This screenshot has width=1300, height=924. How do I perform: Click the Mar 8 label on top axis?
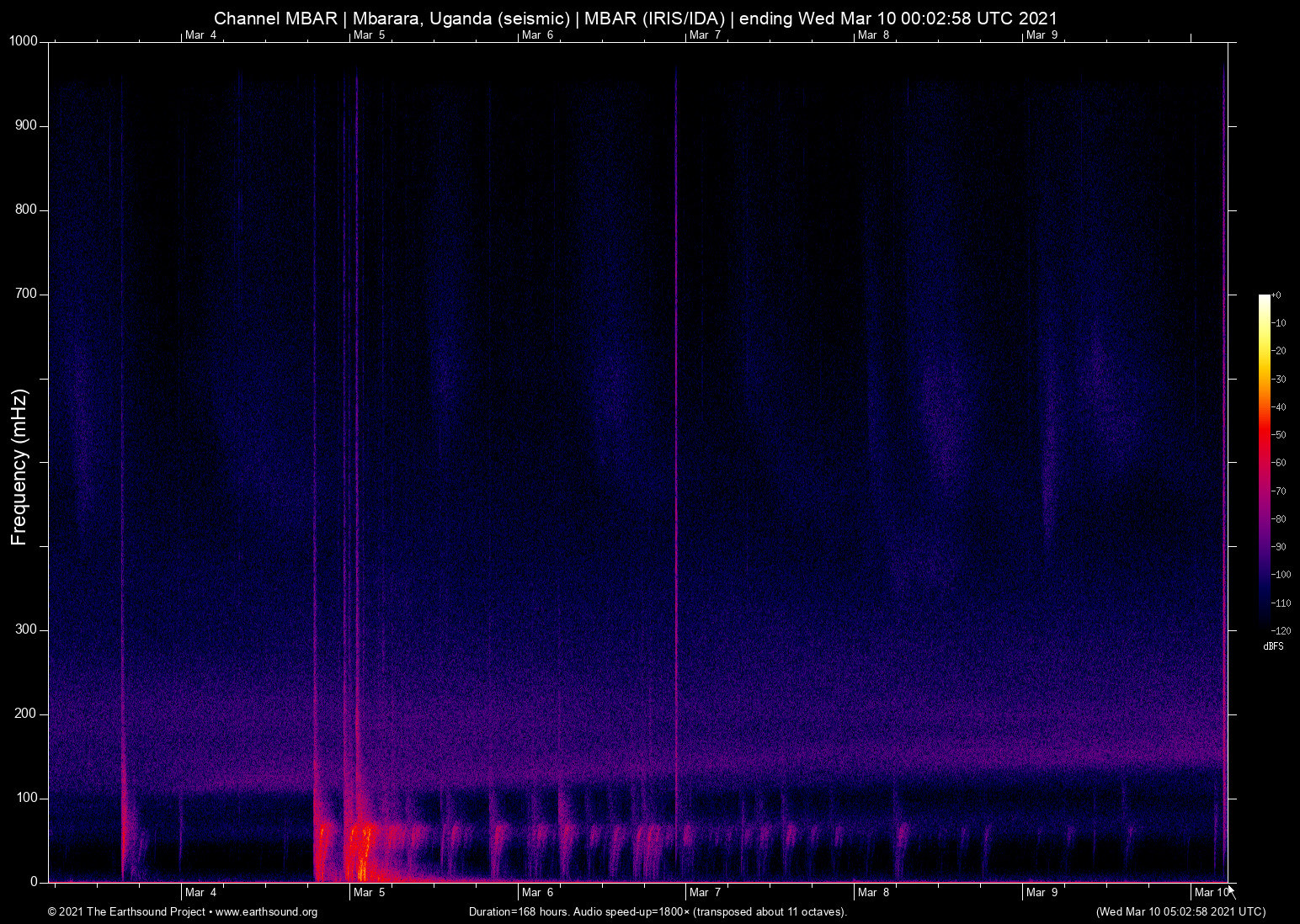pos(873,35)
